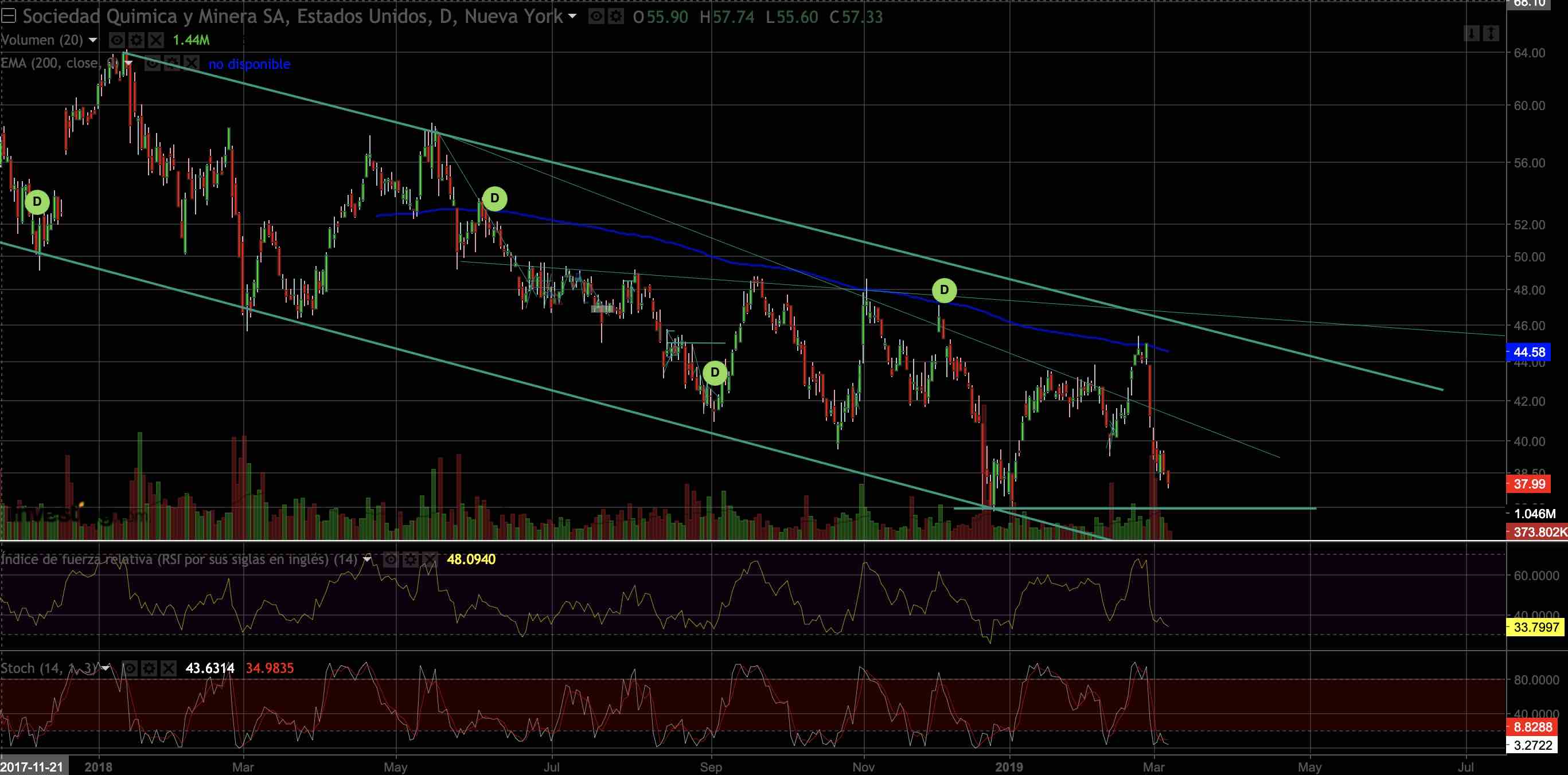Collapse the legend with the minus box icon
Image resolution: width=1568 pixels, height=775 pixels.
point(9,17)
